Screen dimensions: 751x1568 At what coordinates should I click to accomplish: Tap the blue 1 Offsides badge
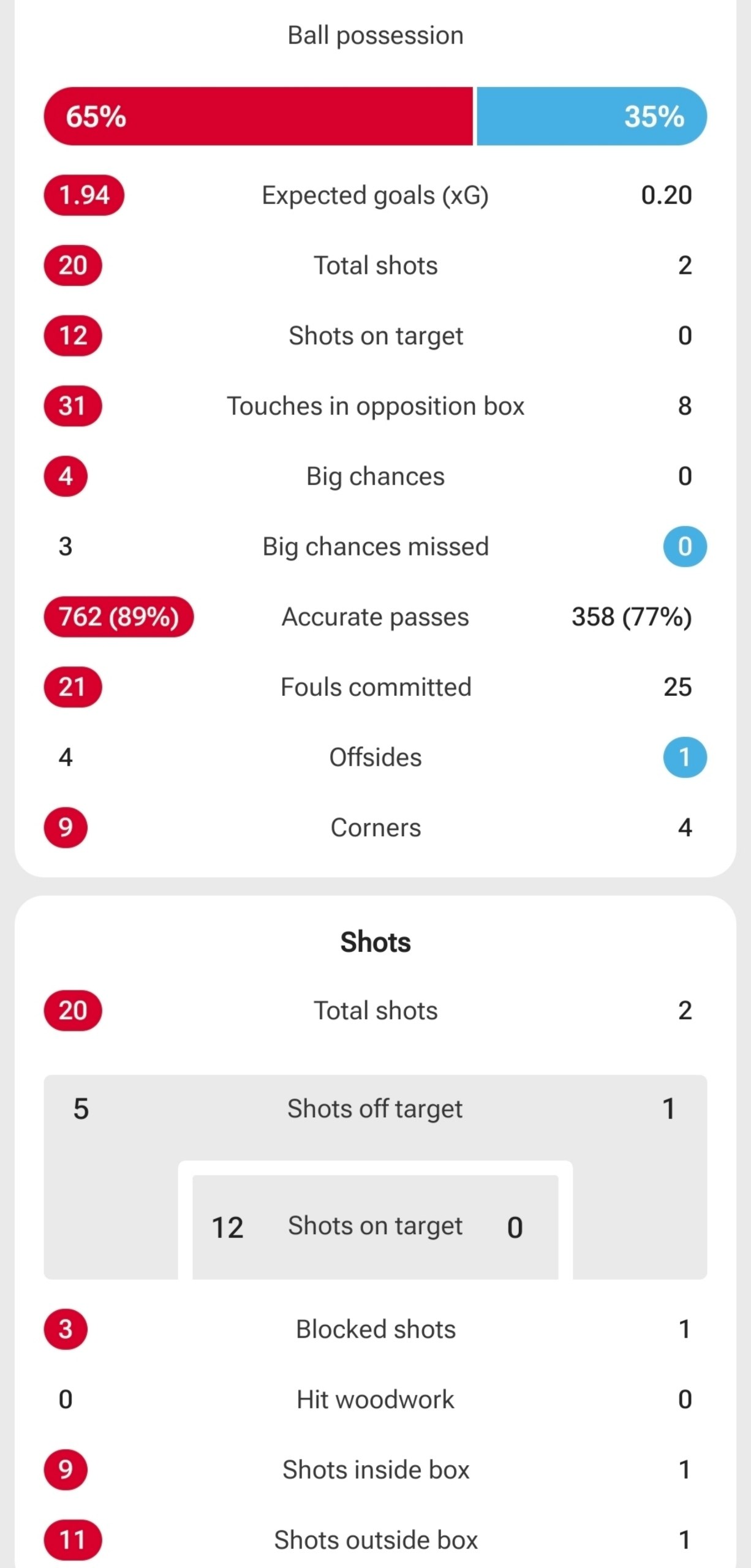tap(685, 758)
